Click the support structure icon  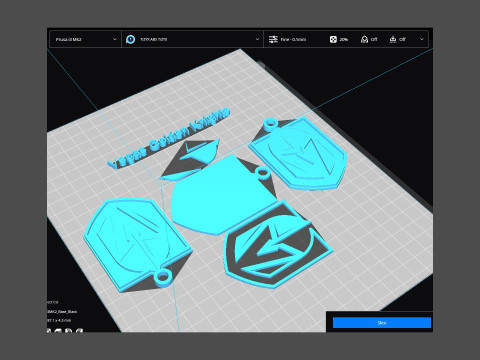(x=364, y=39)
